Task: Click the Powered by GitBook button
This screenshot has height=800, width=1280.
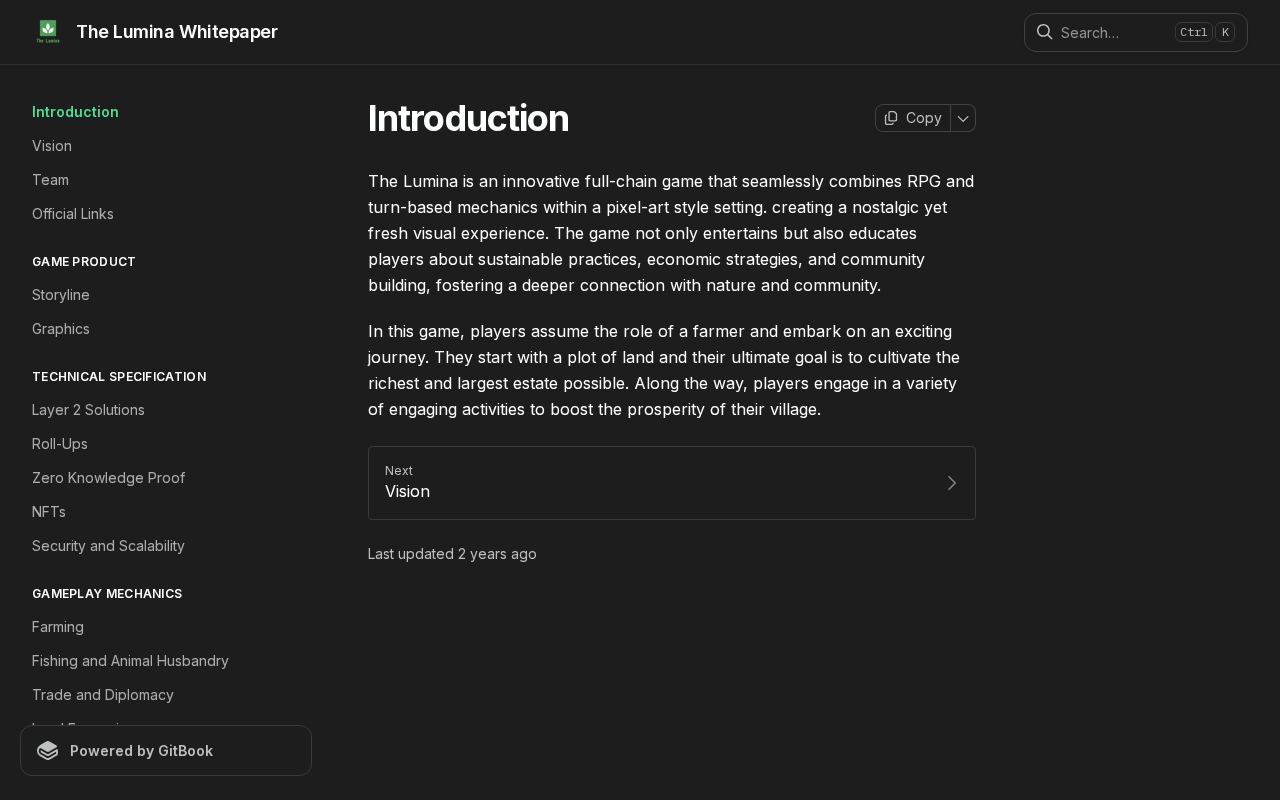Action: coord(166,751)
